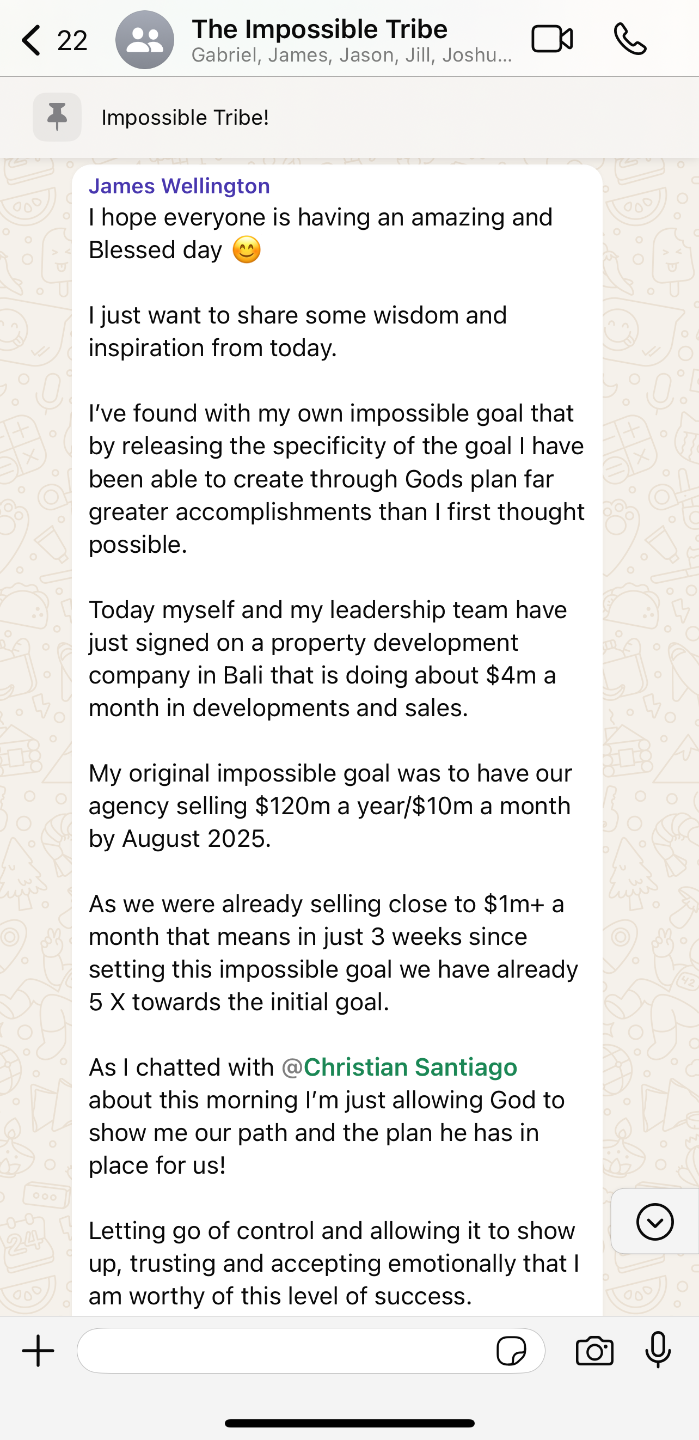Tap the pin icon in the banner
This screenshot has width=699, height=1440.
click(x=57, y=117)
